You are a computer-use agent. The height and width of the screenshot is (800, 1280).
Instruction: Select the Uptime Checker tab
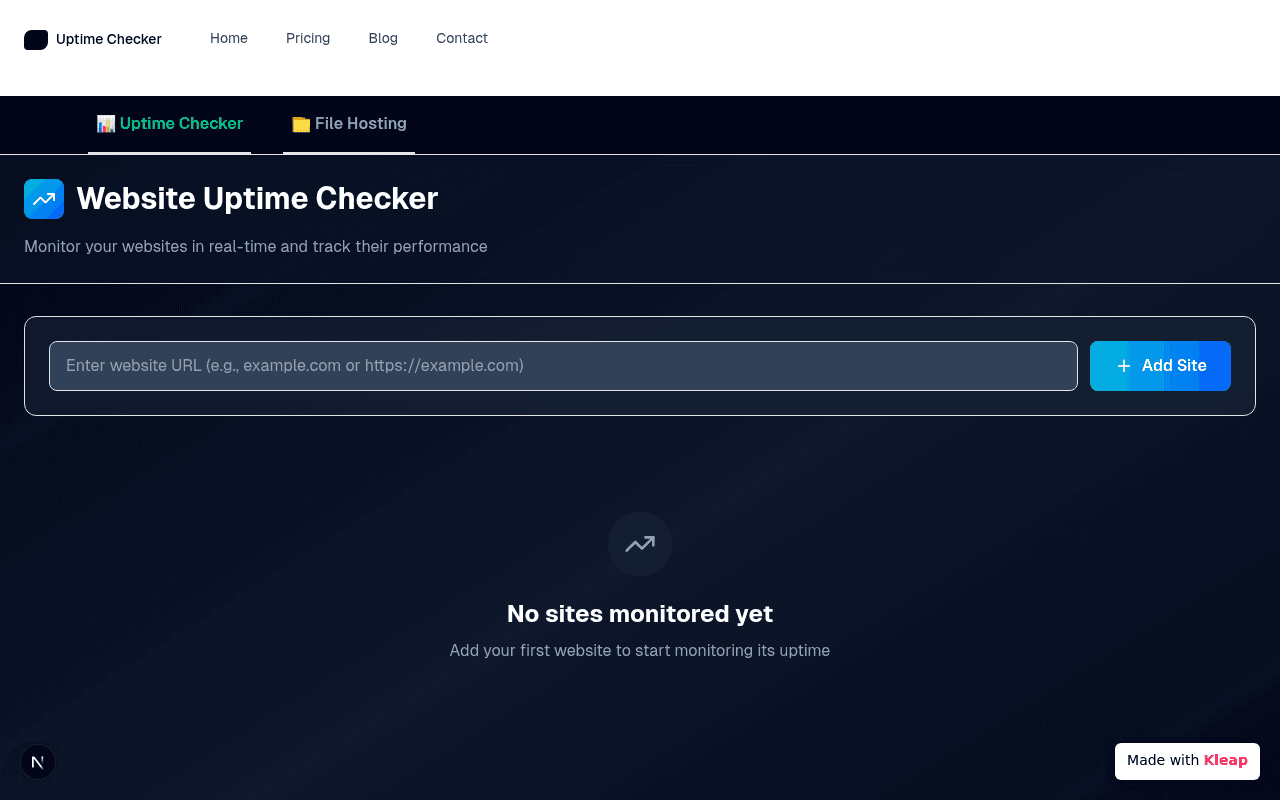tap(170, 124)
